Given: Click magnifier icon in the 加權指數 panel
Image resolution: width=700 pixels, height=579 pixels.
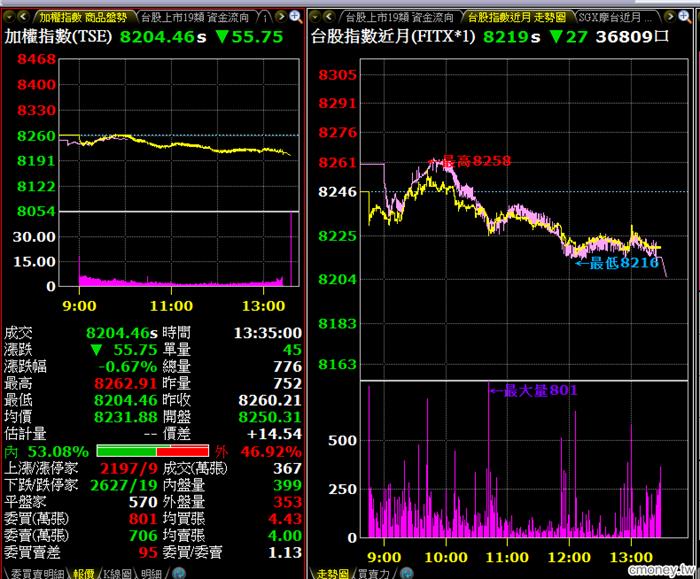Looking at the screenshot, I should pos(295,17).
